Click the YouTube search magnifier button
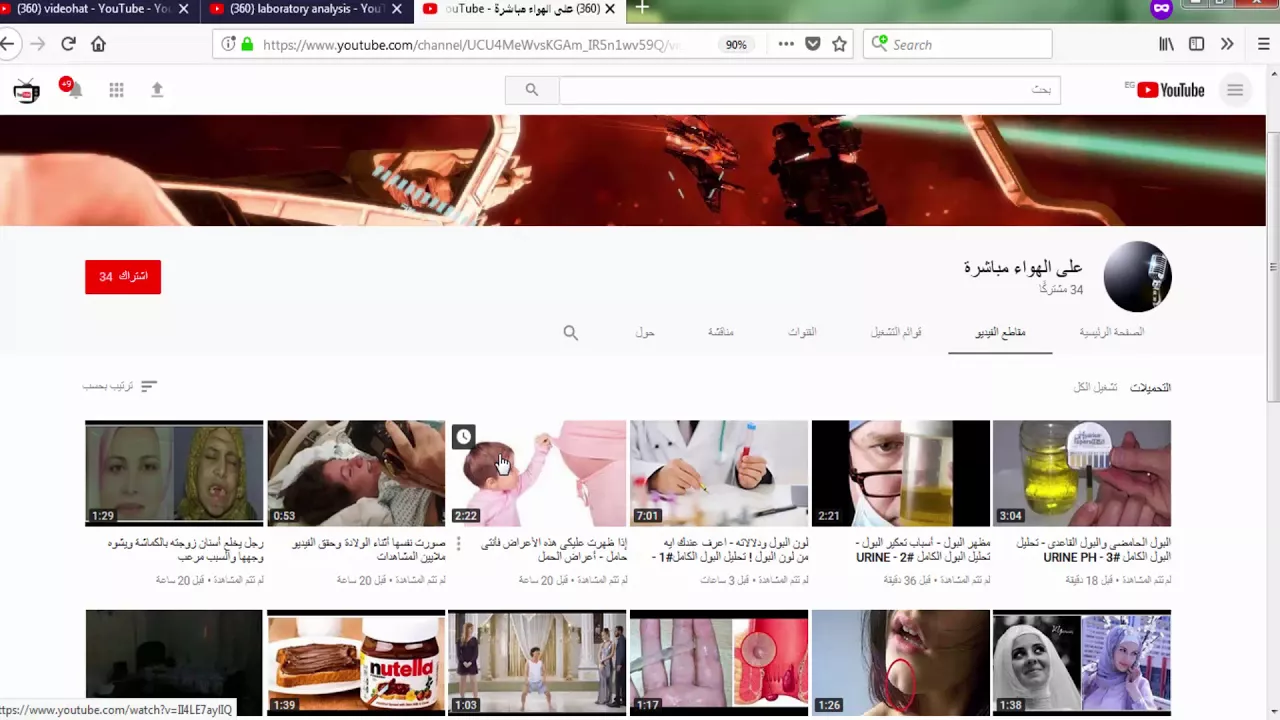 532,90
